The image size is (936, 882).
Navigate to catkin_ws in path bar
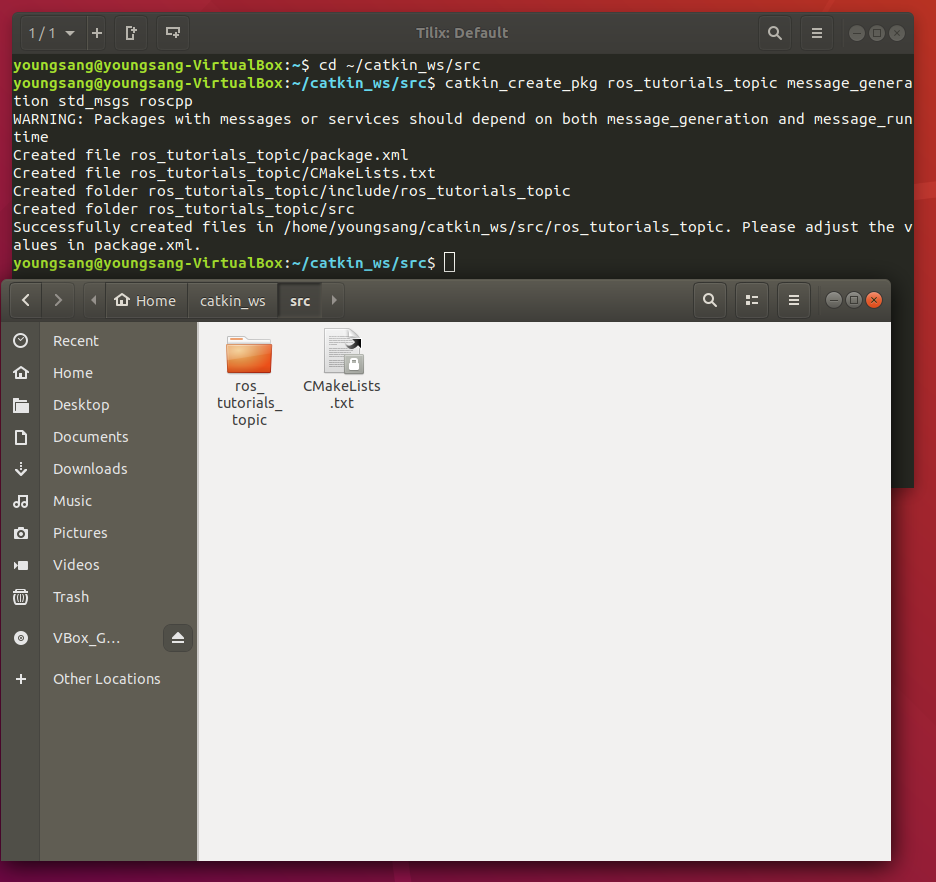pyautogui.click(x=233, y=300)
